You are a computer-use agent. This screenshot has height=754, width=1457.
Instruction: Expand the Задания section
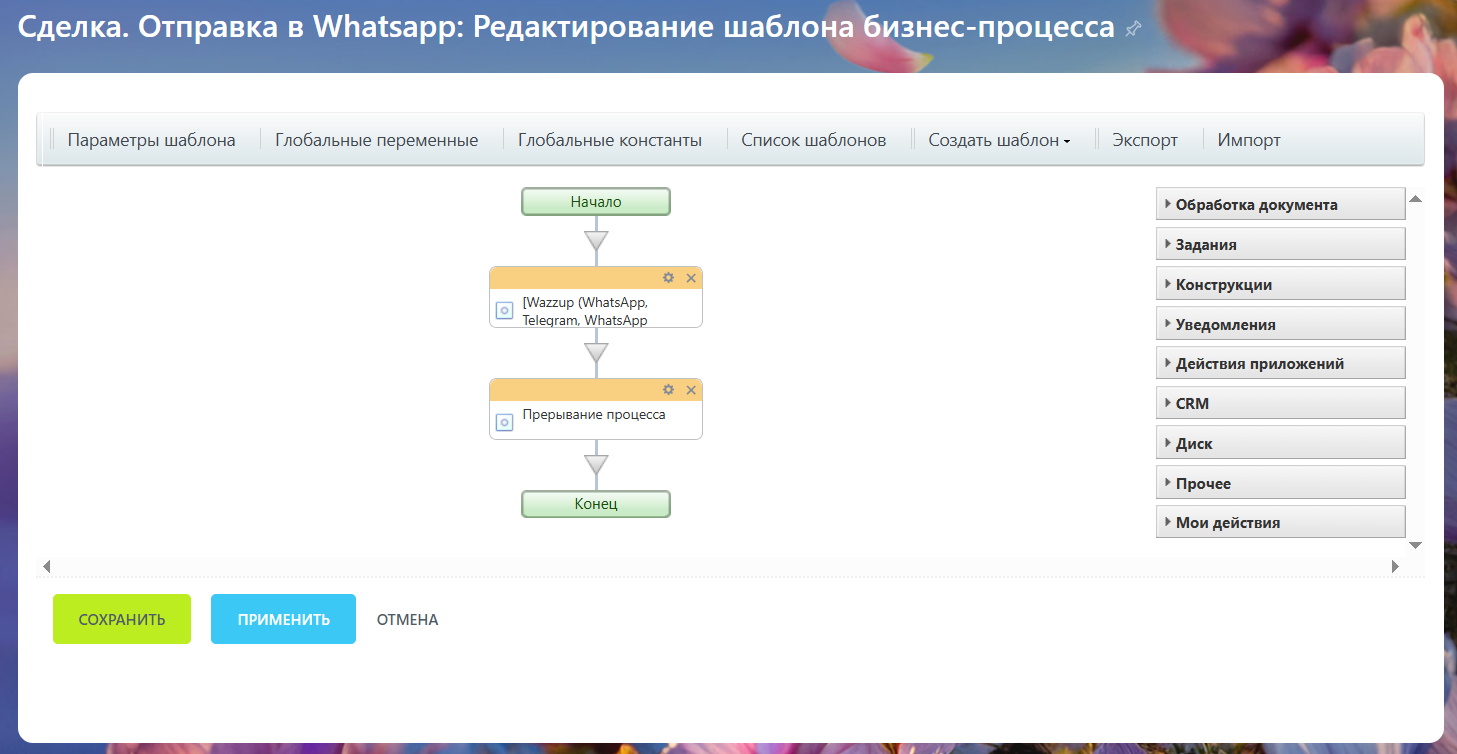pyautogui.click(x=1281, y=244)
